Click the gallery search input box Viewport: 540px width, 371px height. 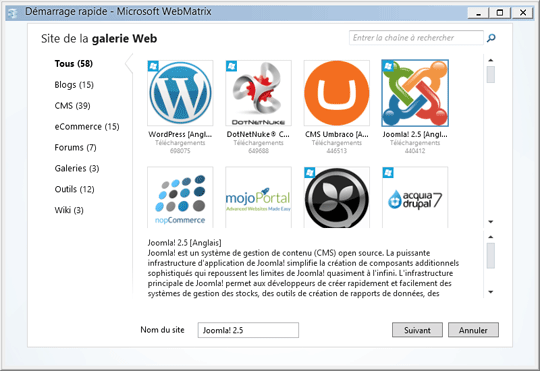click(416, 38)
